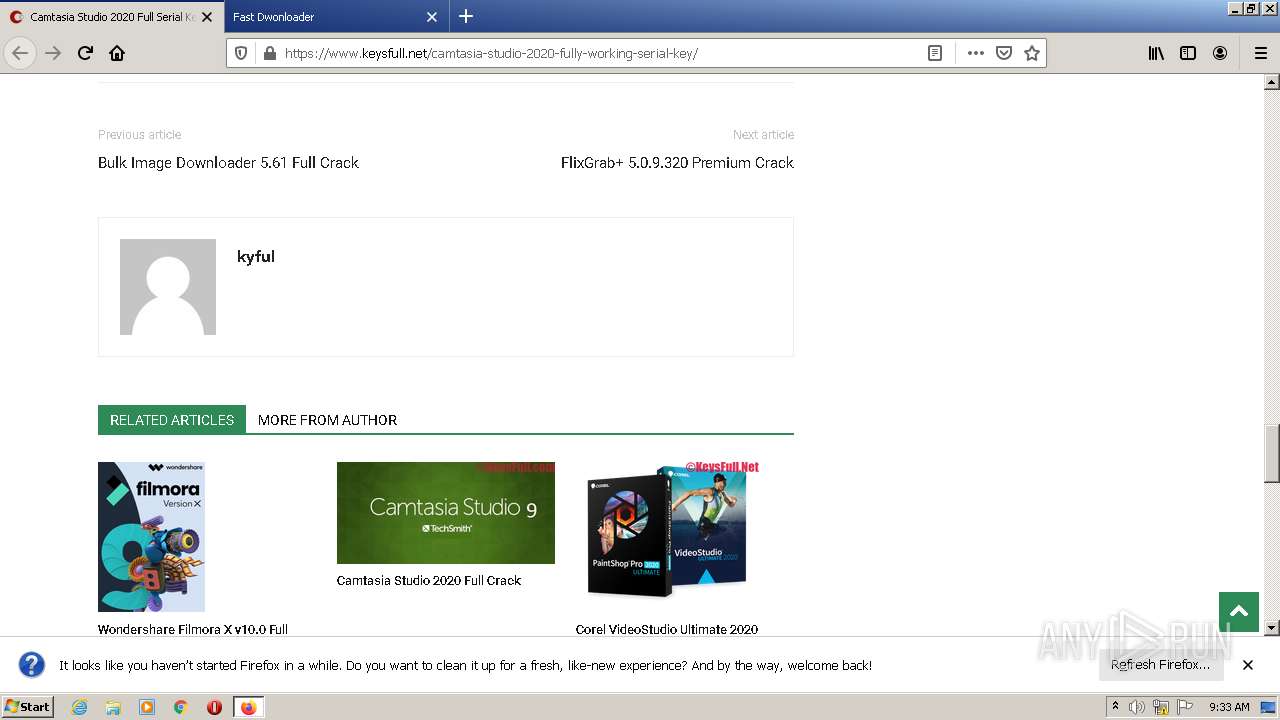Screen dimensions: 1280x720
Task: Show tracking protection shield info
Action: (241, 53)
